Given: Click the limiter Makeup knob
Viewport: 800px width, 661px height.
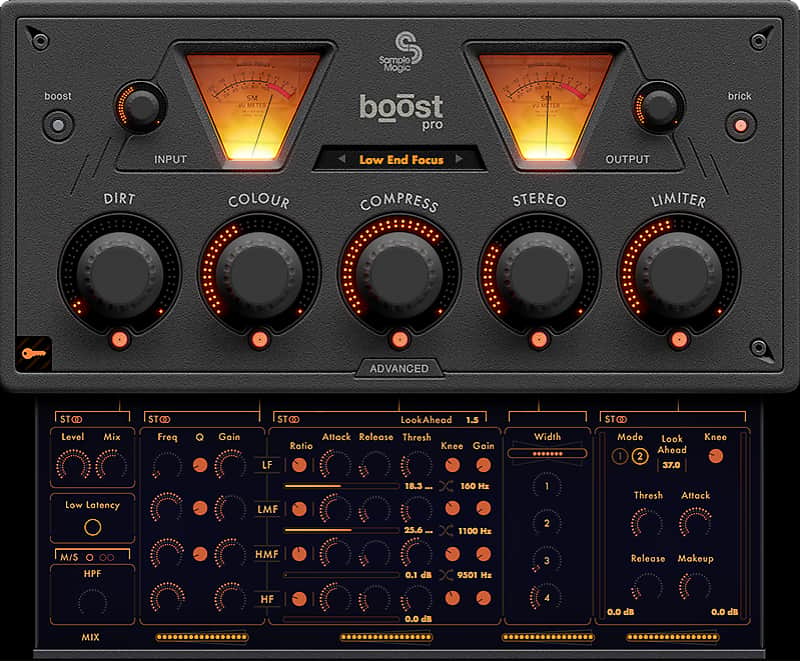Looking at the screenshot, I should point(695,587).
